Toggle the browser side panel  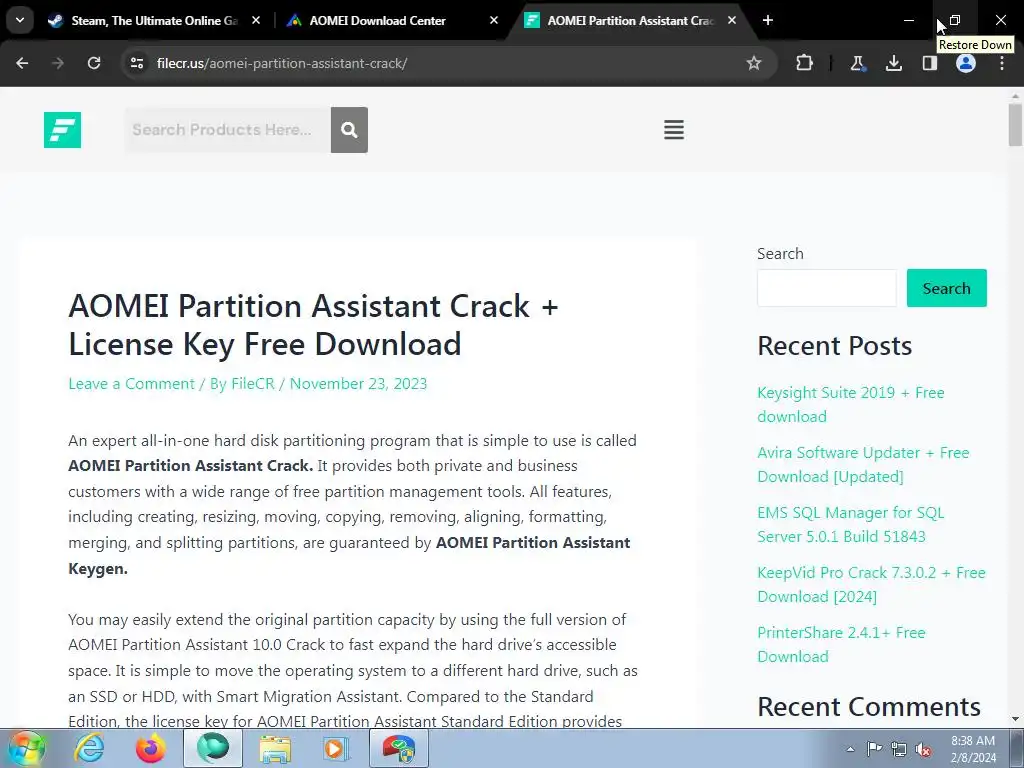(x=929, y=63)
